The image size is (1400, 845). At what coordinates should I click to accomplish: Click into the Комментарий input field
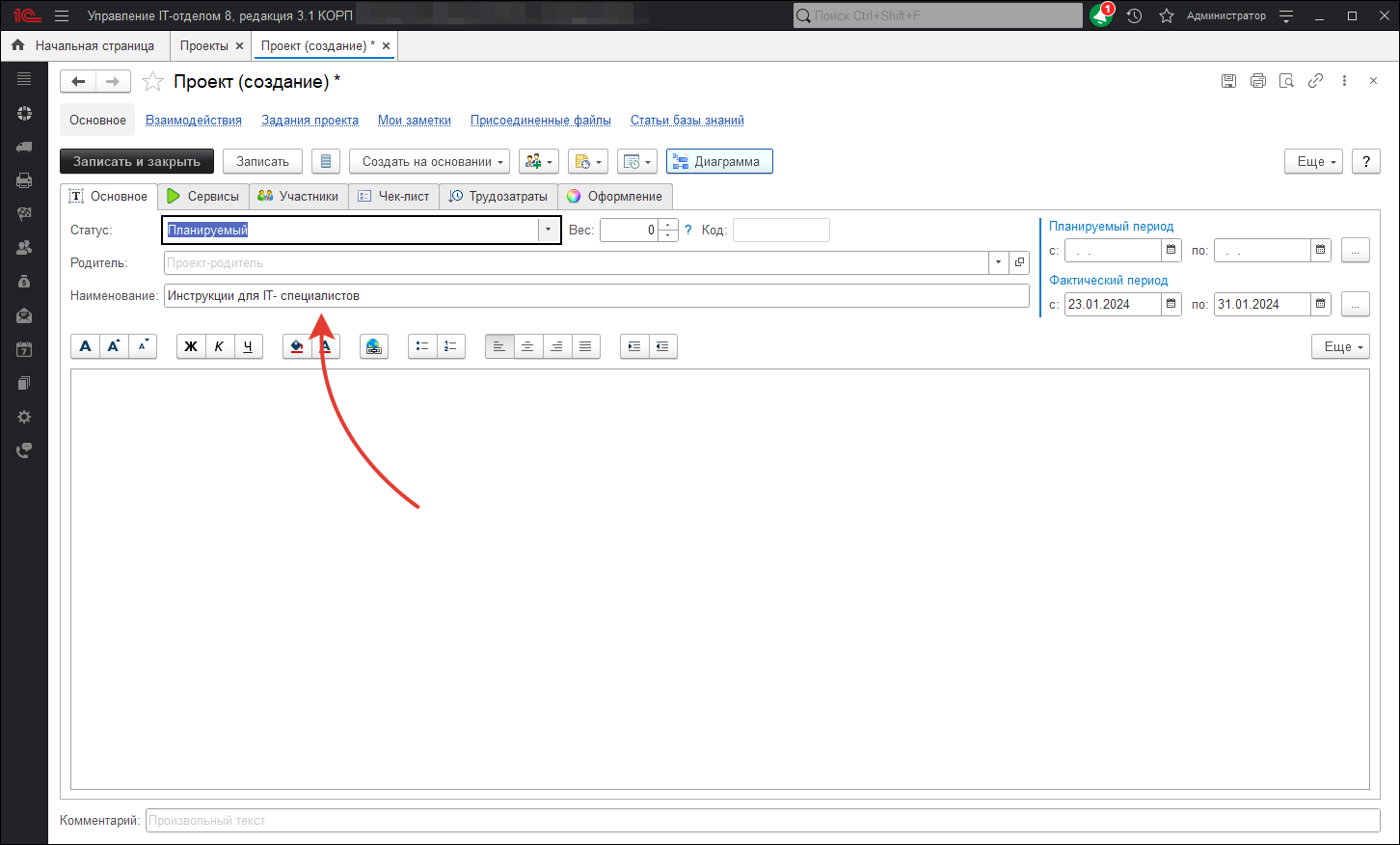pyautogui.click(x=762, y=820)
